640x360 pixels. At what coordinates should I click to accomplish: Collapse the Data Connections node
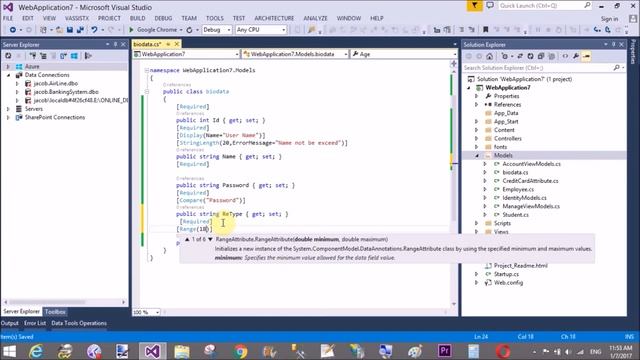(8, 75)
